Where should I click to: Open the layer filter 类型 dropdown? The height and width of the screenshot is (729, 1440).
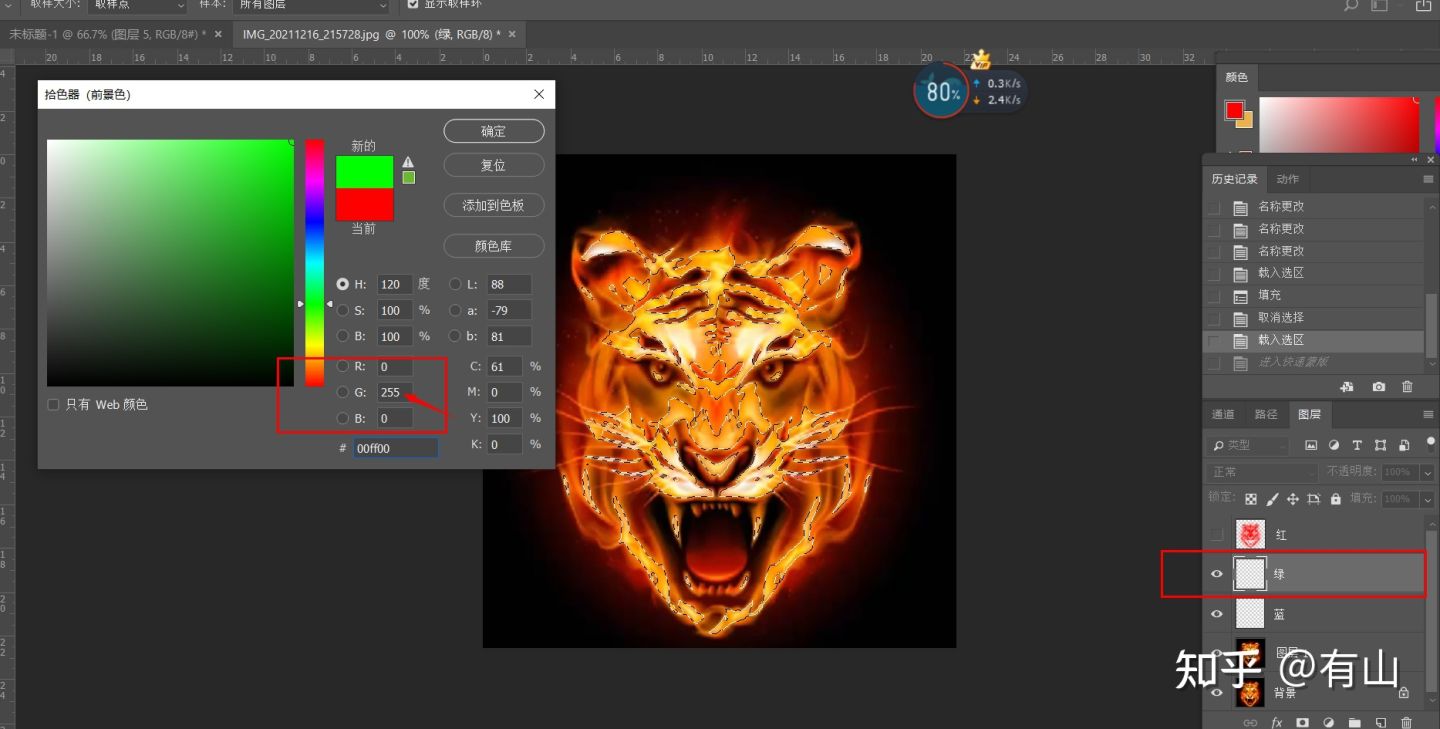click(1247, 445)
